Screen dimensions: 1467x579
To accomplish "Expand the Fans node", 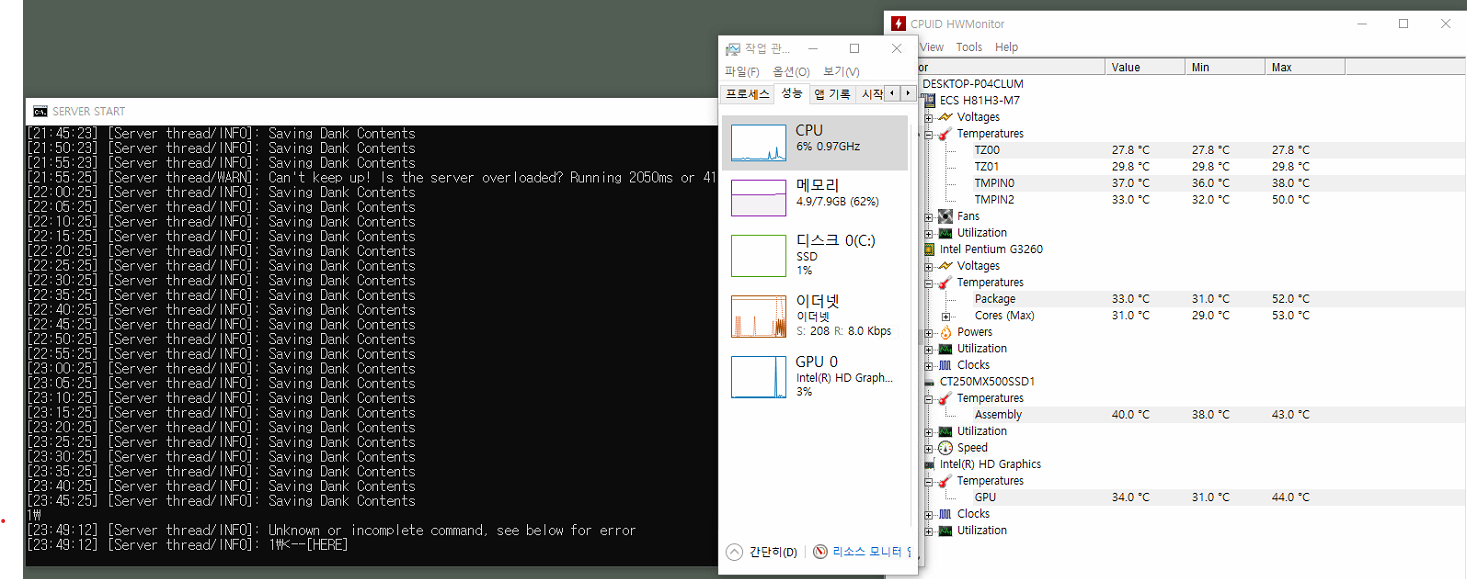I will [x=929, y=216].
